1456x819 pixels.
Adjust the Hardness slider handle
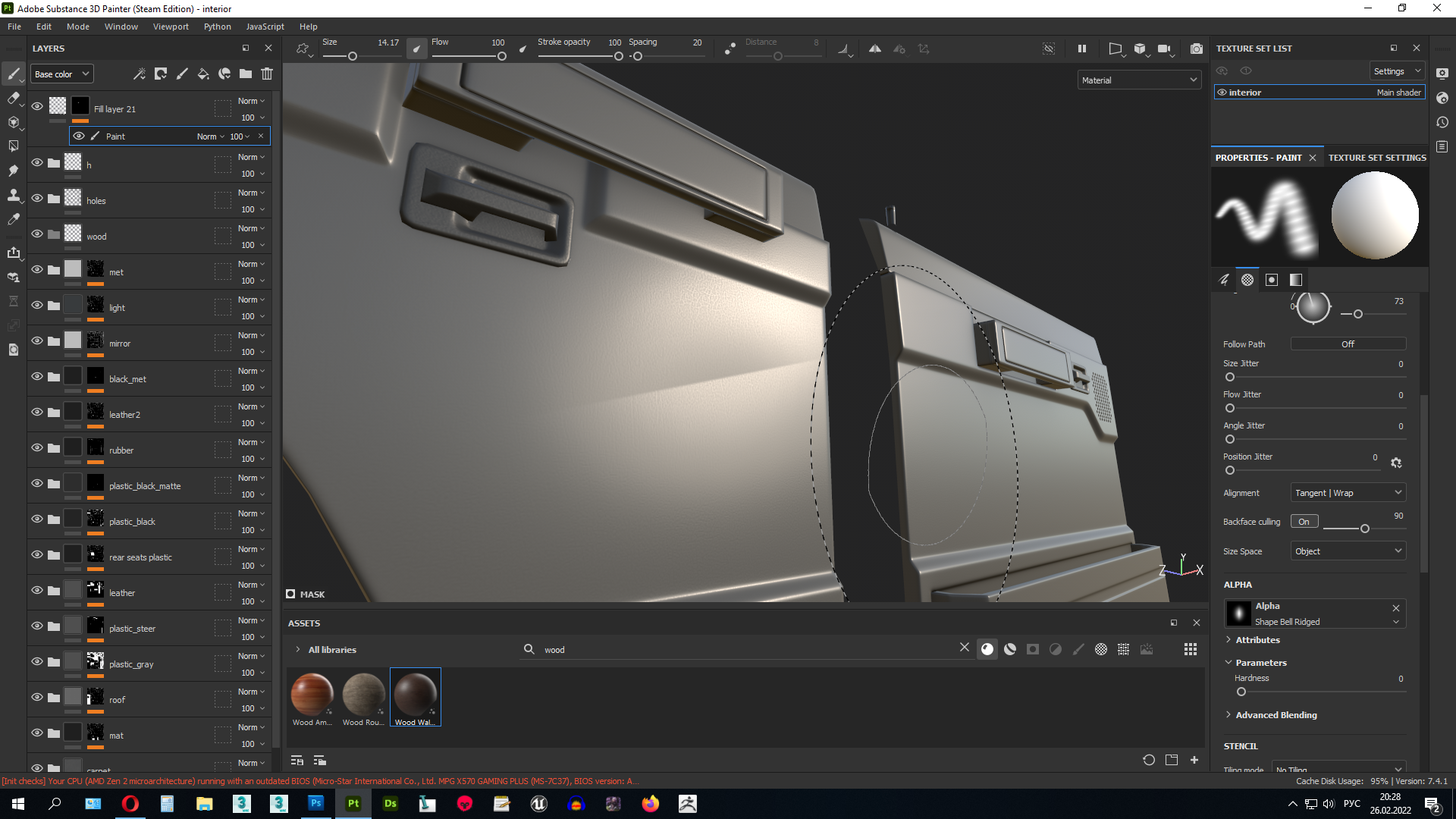pos(1241,692)
